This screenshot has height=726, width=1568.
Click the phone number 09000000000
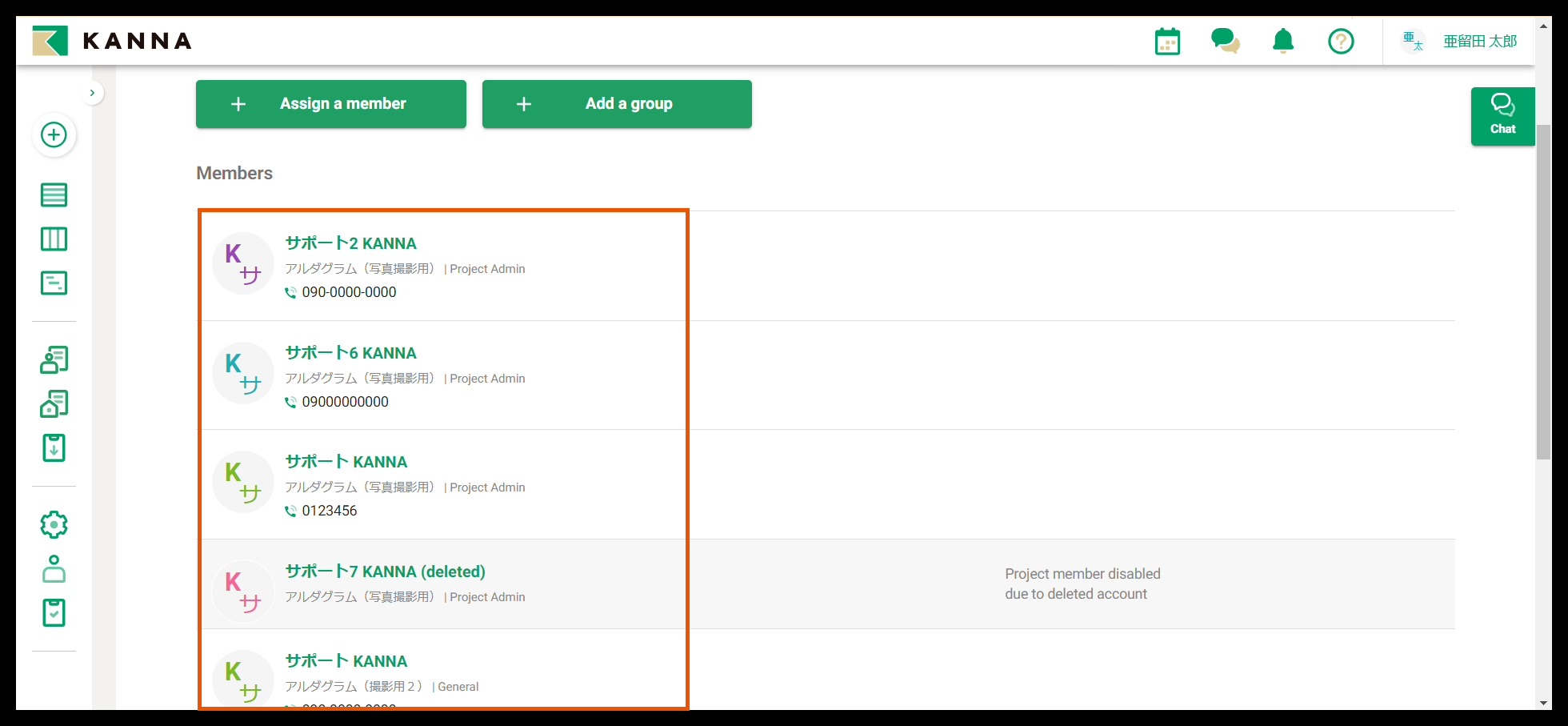345,402
